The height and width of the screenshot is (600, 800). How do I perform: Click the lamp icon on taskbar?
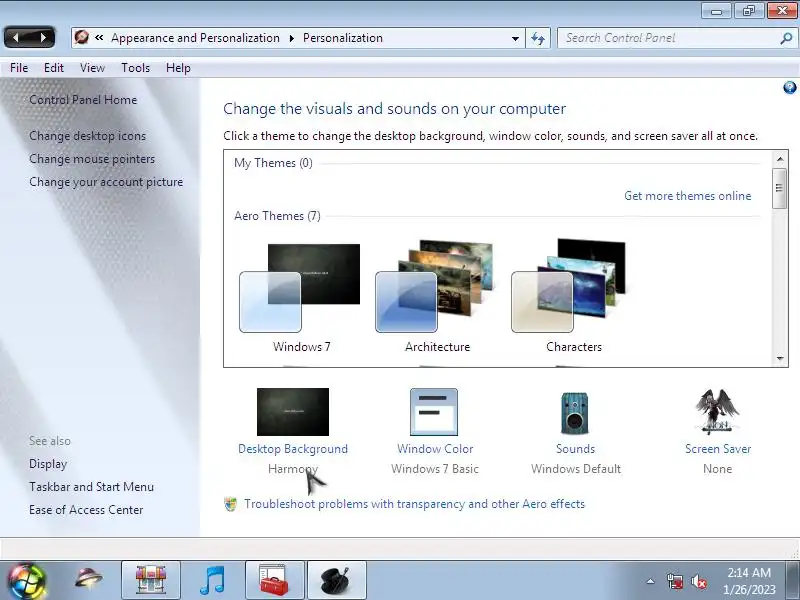point(88,579)
